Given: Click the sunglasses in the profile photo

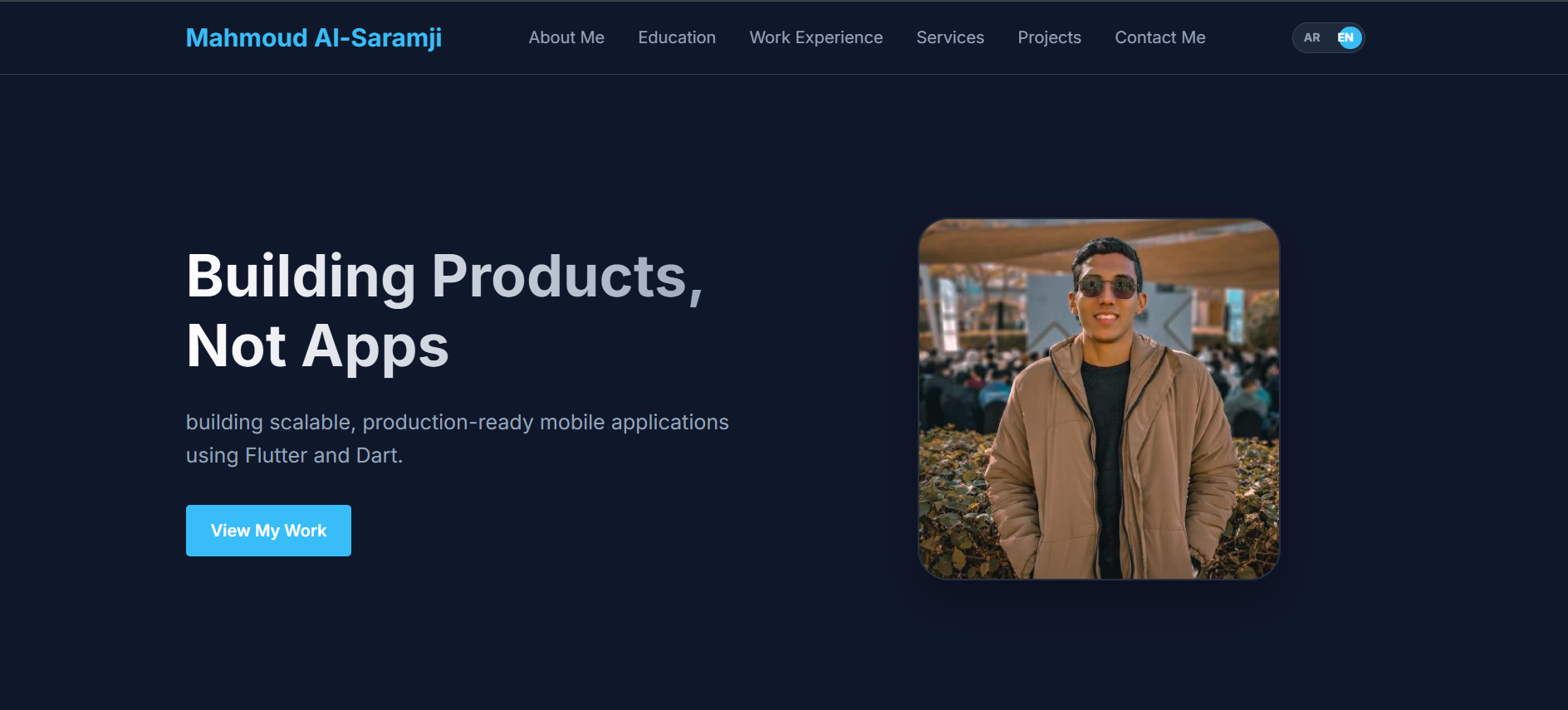Looking at the screenshot, I should click(x=1107, y=287).
